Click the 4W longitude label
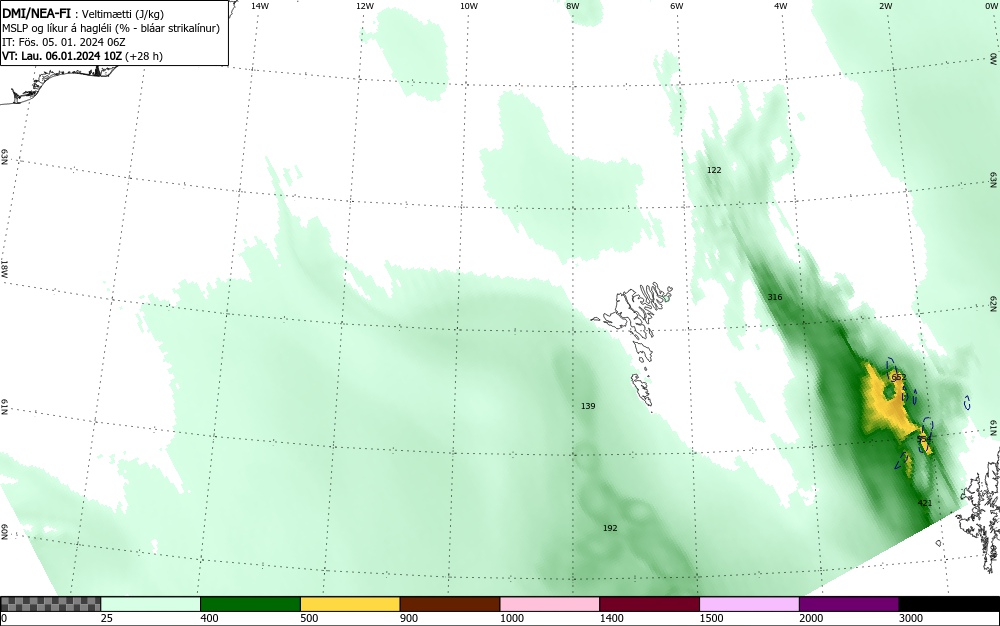Viewport: 1000px width, 626px height. point(781,6)
